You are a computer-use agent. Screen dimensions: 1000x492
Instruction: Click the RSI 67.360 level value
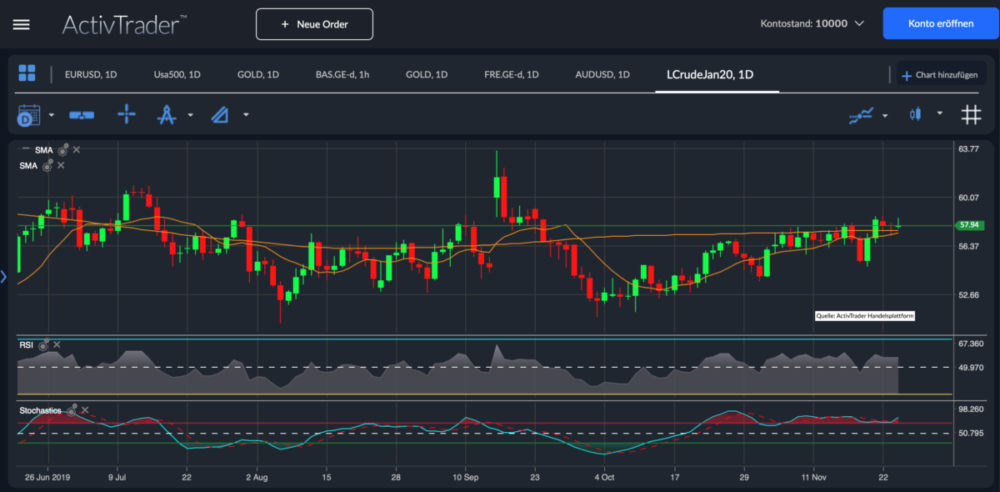[971, 344]
